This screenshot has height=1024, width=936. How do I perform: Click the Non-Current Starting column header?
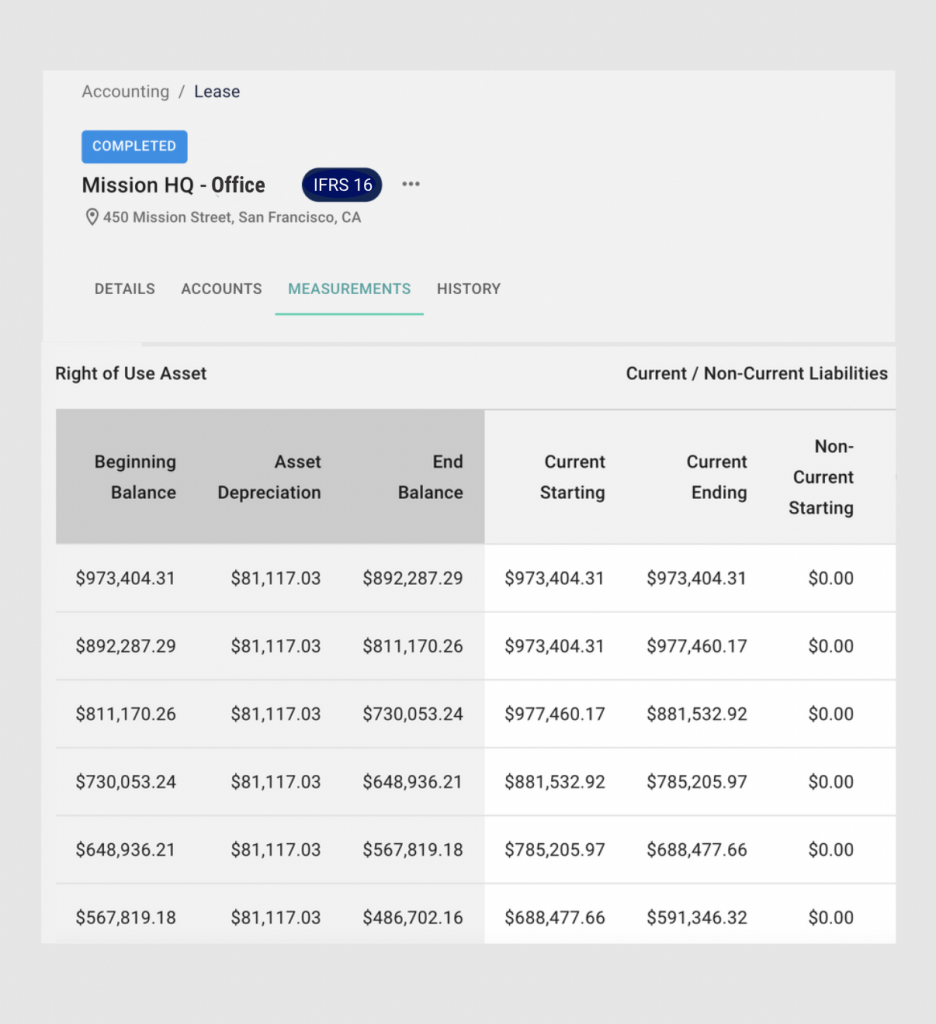tap(821, 477)
